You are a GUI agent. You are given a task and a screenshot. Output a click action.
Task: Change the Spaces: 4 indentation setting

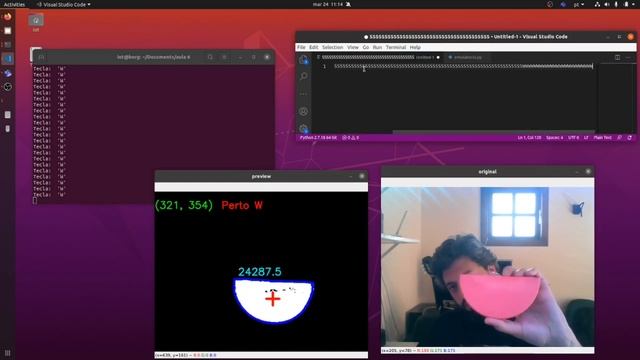point(554,138)
